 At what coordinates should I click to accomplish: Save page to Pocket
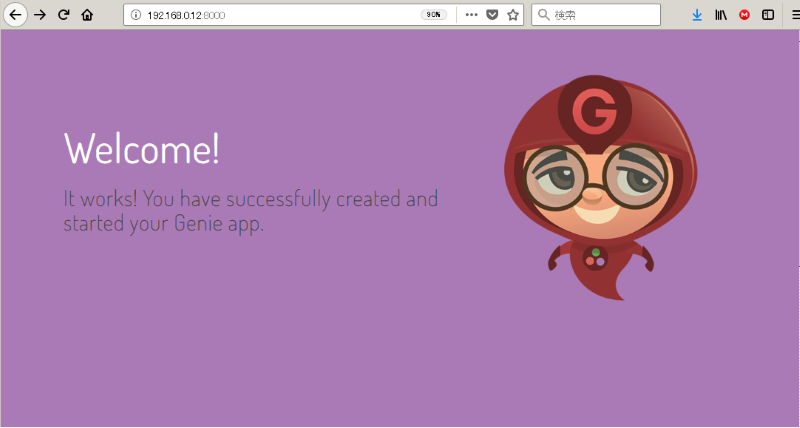[492, 15]
